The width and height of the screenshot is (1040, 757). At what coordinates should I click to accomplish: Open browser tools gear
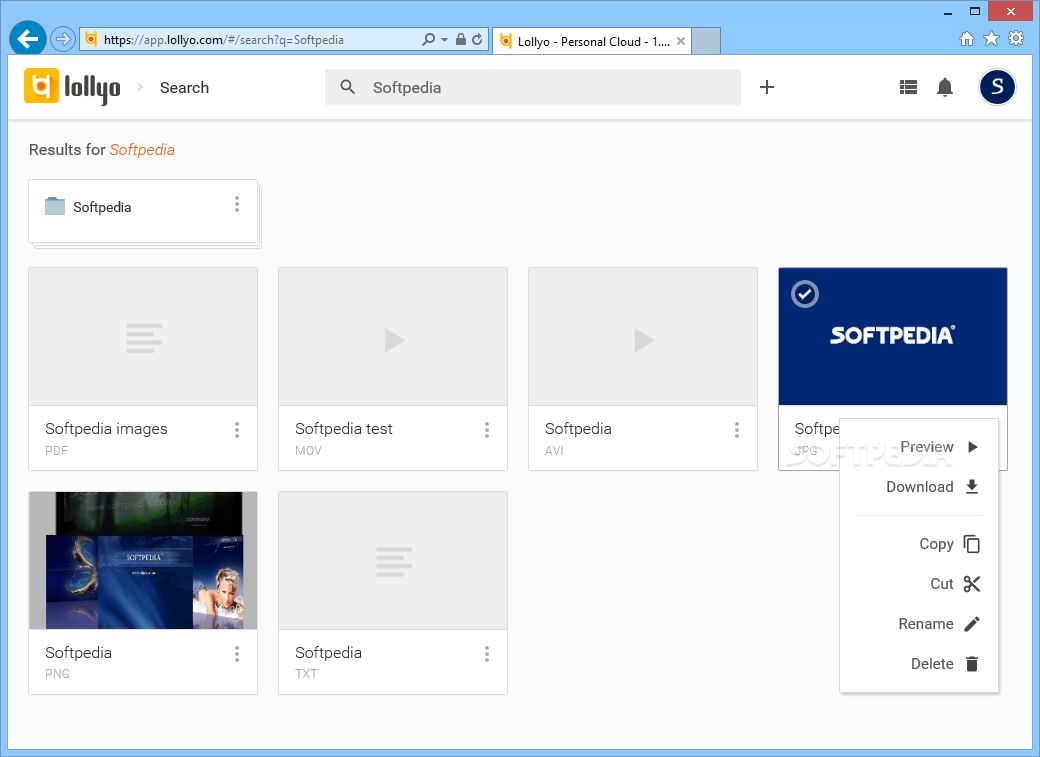[x=1016, y=38]
